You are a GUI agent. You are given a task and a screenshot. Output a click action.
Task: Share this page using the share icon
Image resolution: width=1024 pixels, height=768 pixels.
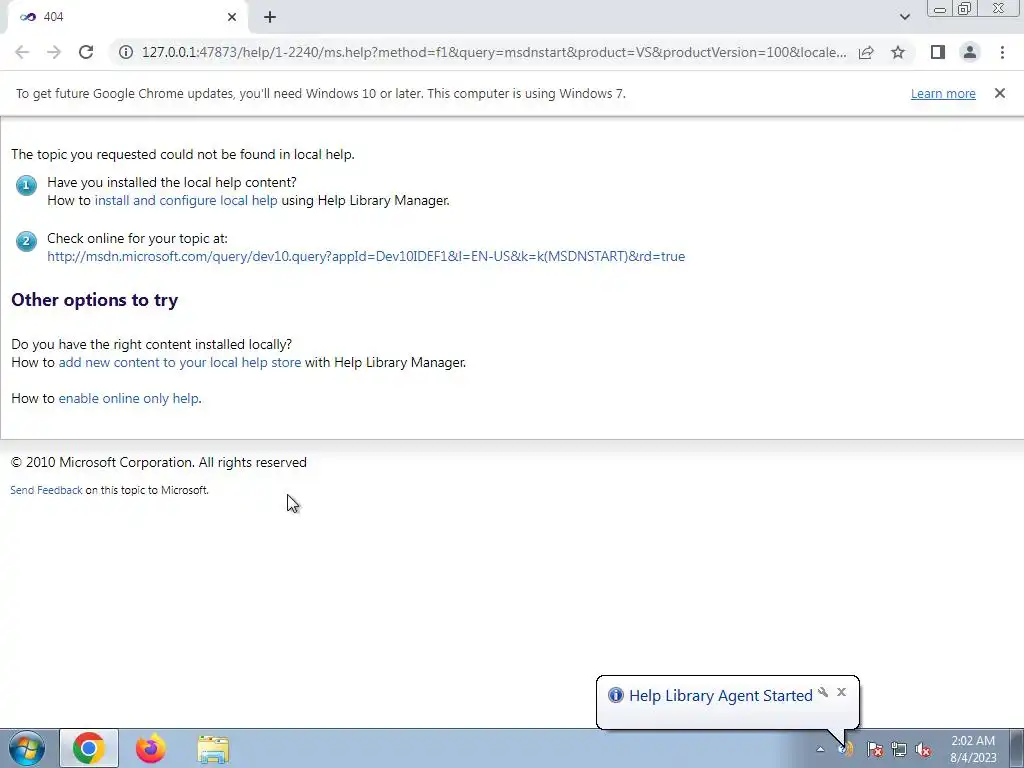coord(866,52)
